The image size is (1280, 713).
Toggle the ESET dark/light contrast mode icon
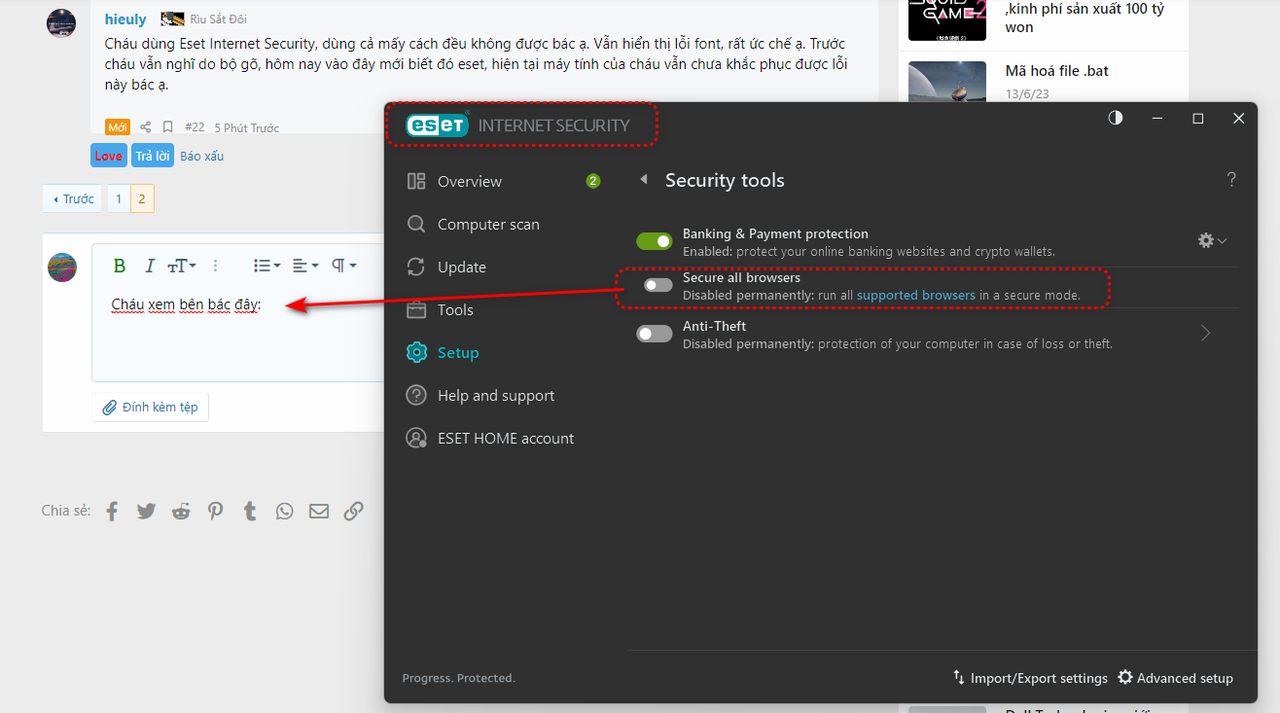[x=1116, y=118]
